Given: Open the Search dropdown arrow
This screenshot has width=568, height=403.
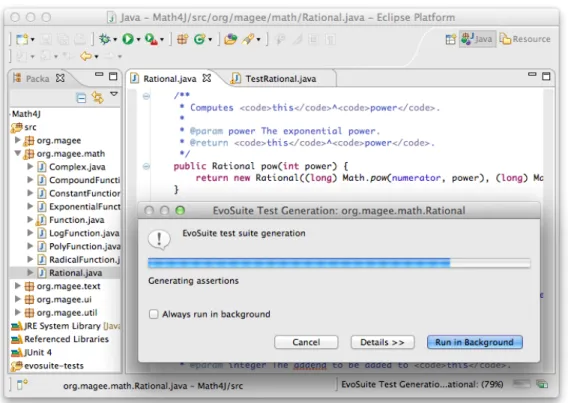Looking at the screenshot, I should click(x=259, y=39).
